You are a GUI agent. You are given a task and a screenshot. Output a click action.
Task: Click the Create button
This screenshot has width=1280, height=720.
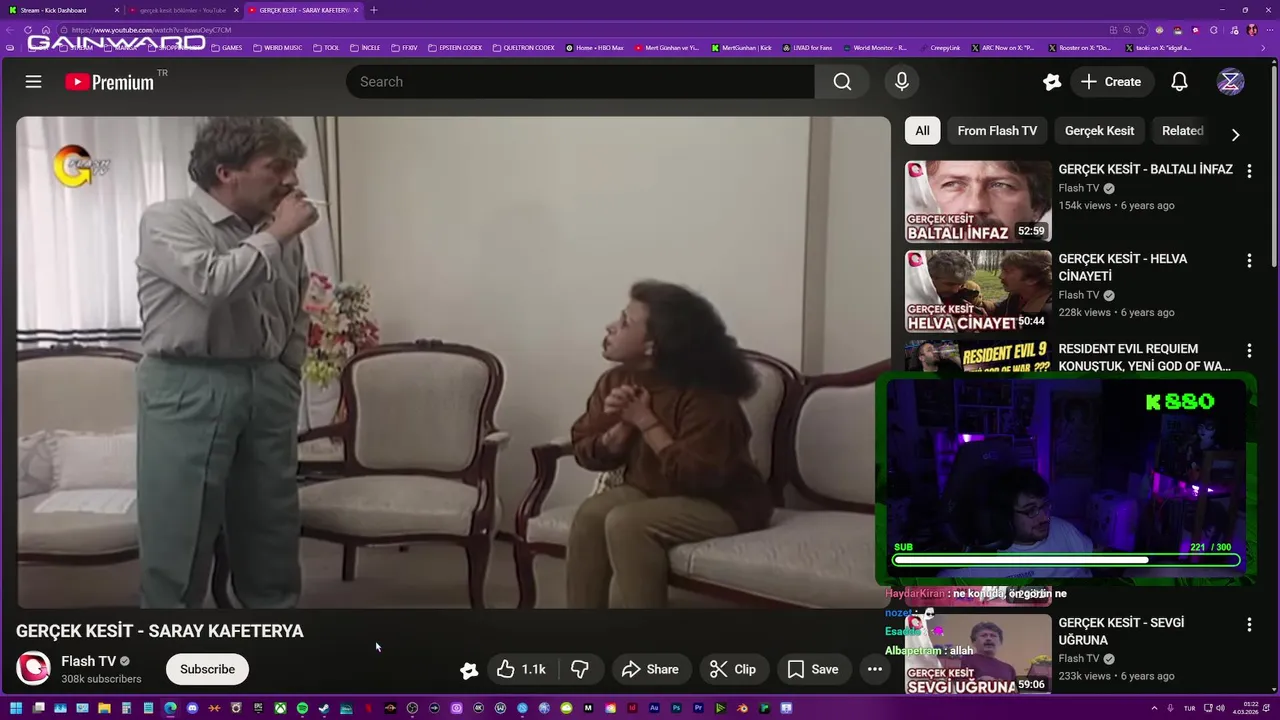point(1111,82)
